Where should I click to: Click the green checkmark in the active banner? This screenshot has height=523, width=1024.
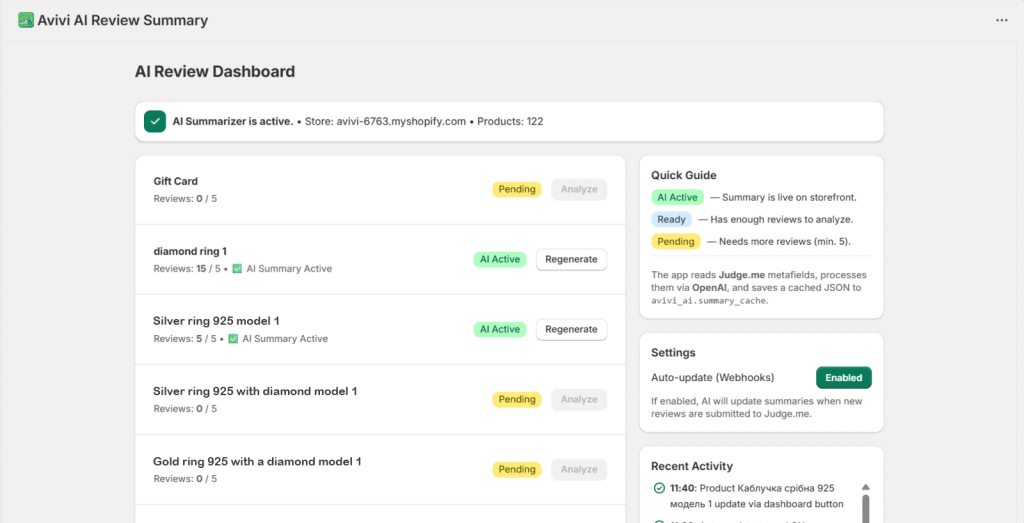tap(155, 121)
